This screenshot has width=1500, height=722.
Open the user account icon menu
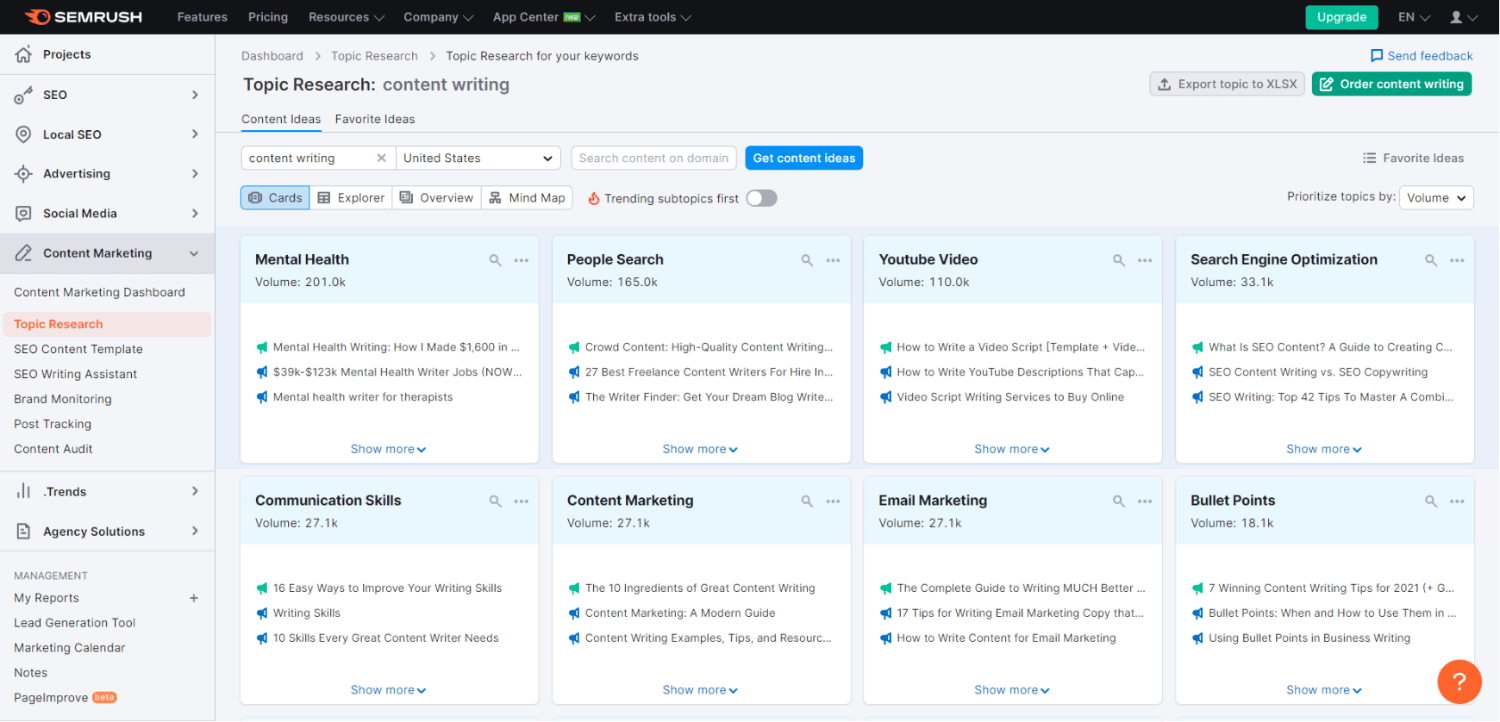click(x=1463, y=17)
